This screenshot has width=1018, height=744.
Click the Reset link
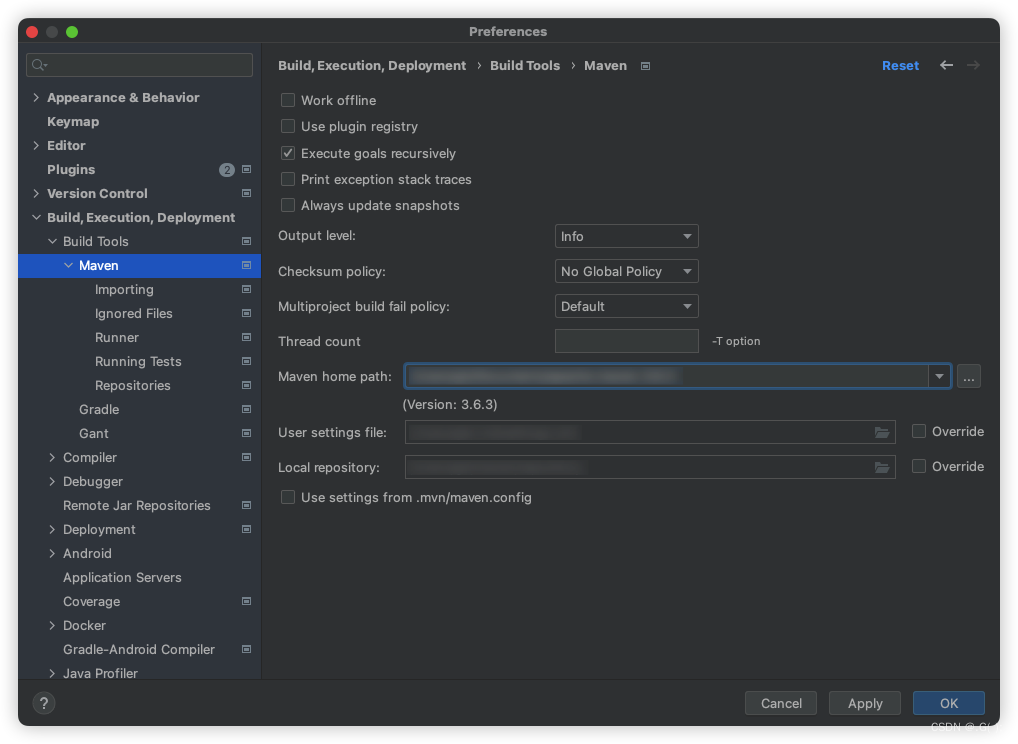pos(900,66)
